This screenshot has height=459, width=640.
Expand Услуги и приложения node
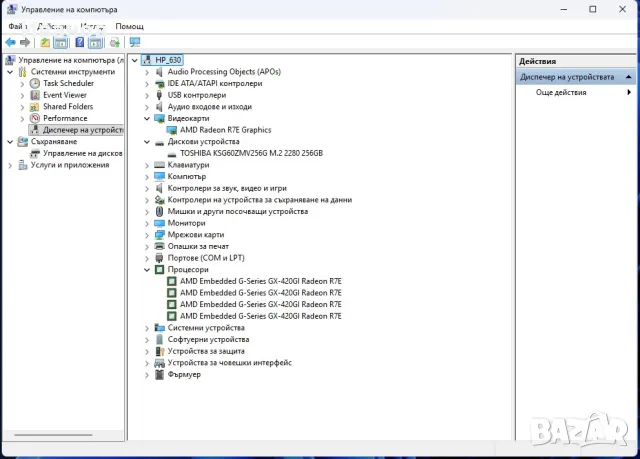click(10, 165)
